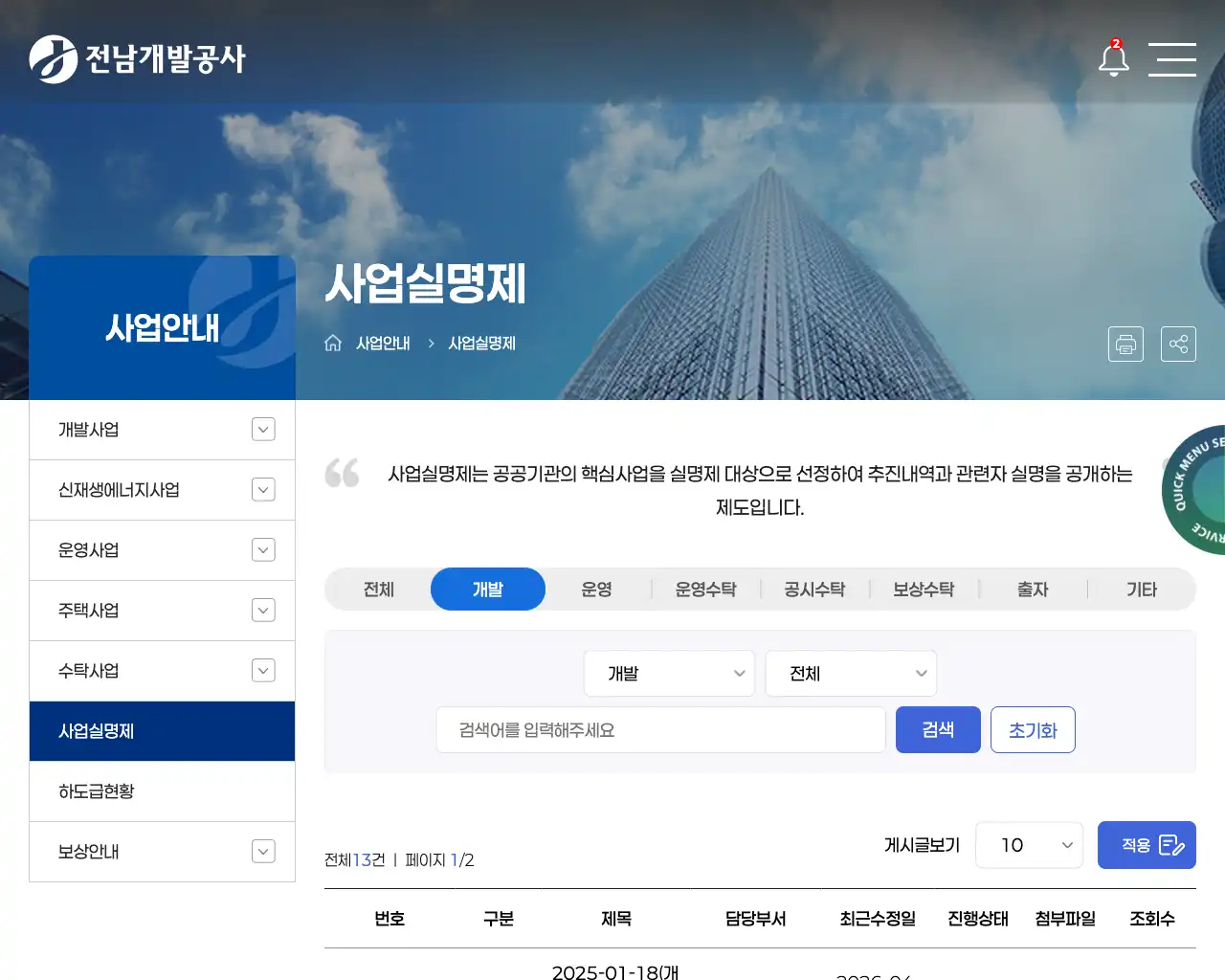Open the hamburger main menu

(1172, 59)
